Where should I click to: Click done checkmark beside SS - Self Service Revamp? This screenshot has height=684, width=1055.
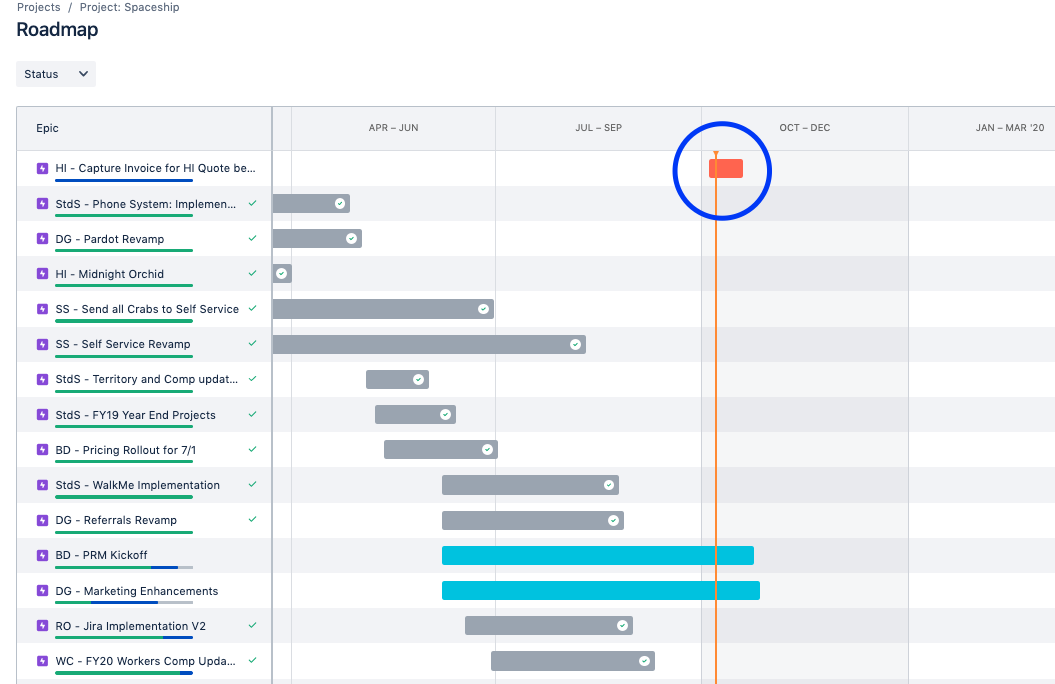252,343
